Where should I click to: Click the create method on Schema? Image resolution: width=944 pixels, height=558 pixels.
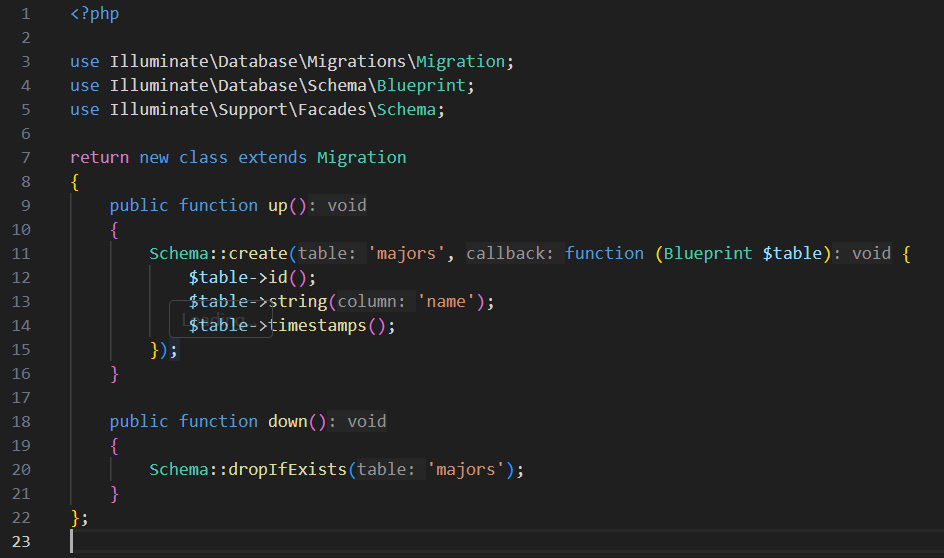click(258, 253)
